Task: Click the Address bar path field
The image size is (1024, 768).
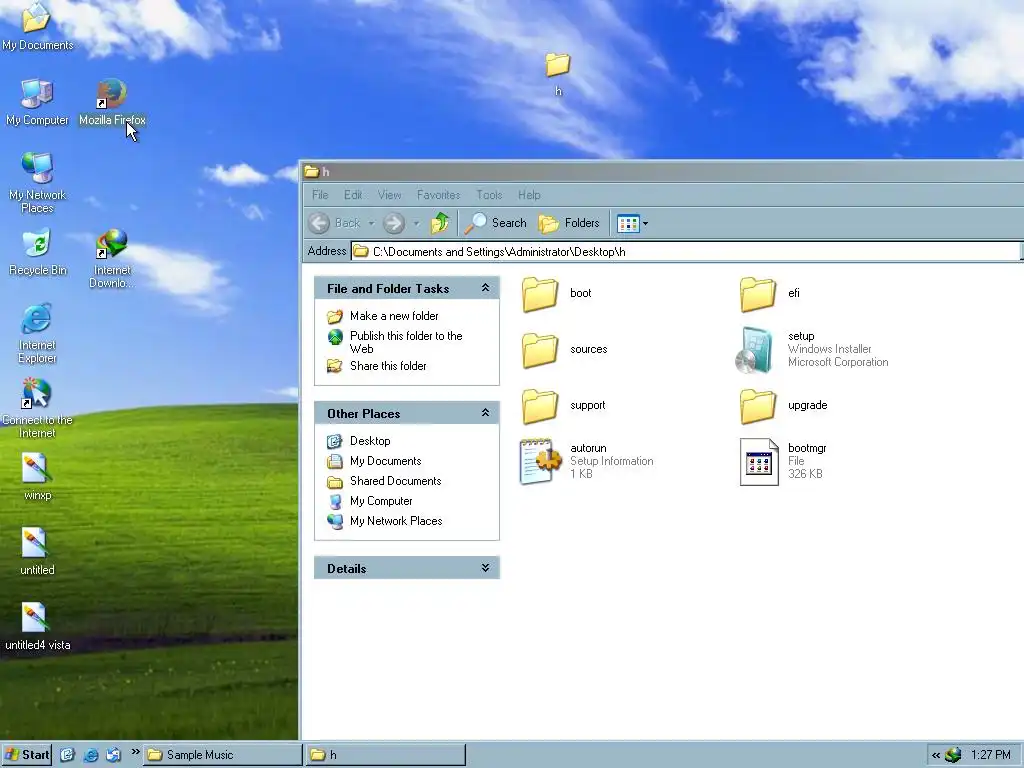Action: point(685,251)
